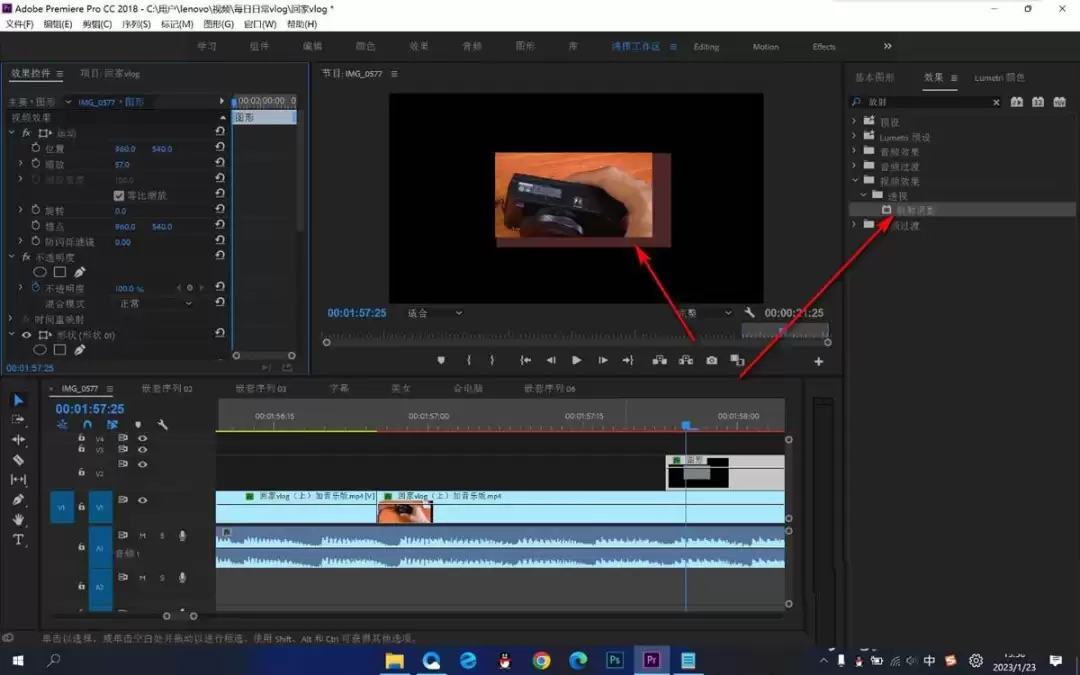Click the Export Frame camera icon

(712, 360)
